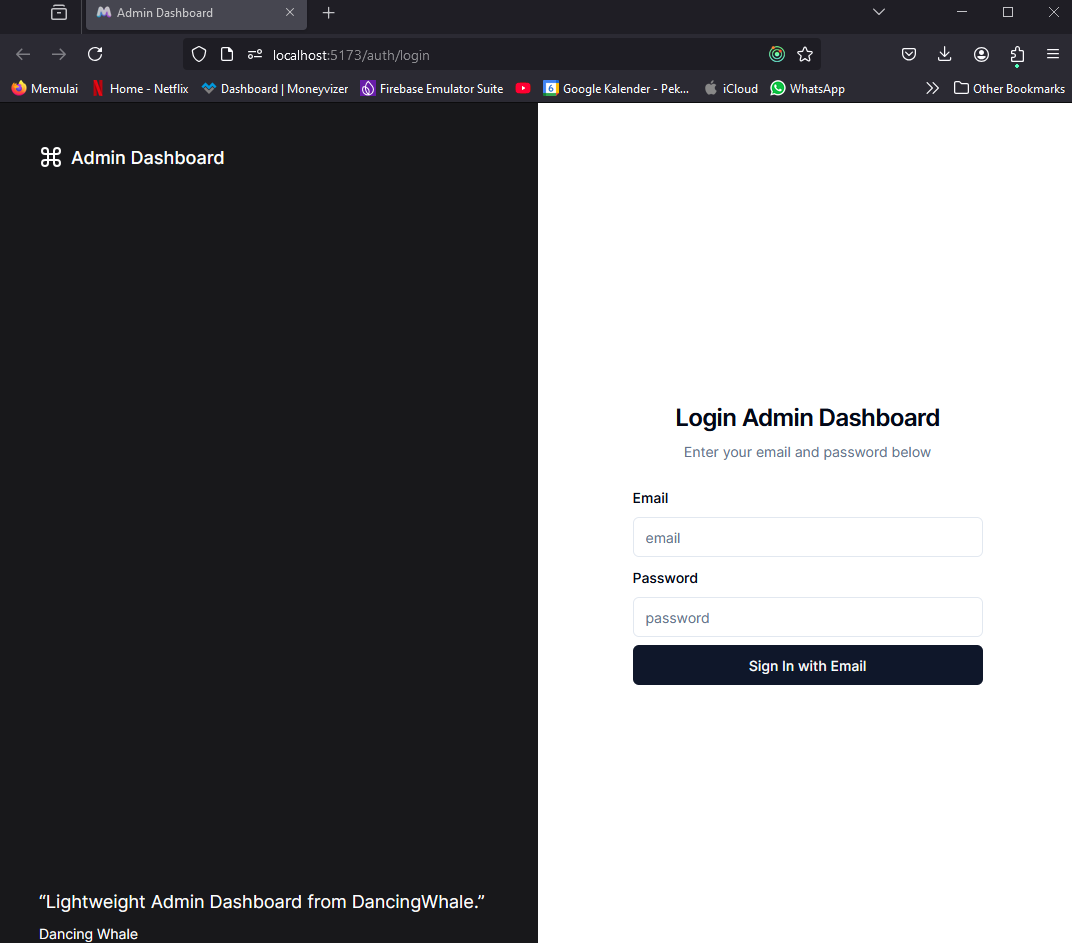Open the Other Bookmarks folder
The width and height of the screenshot is (1072, 943).
[x=1009, y=88]
